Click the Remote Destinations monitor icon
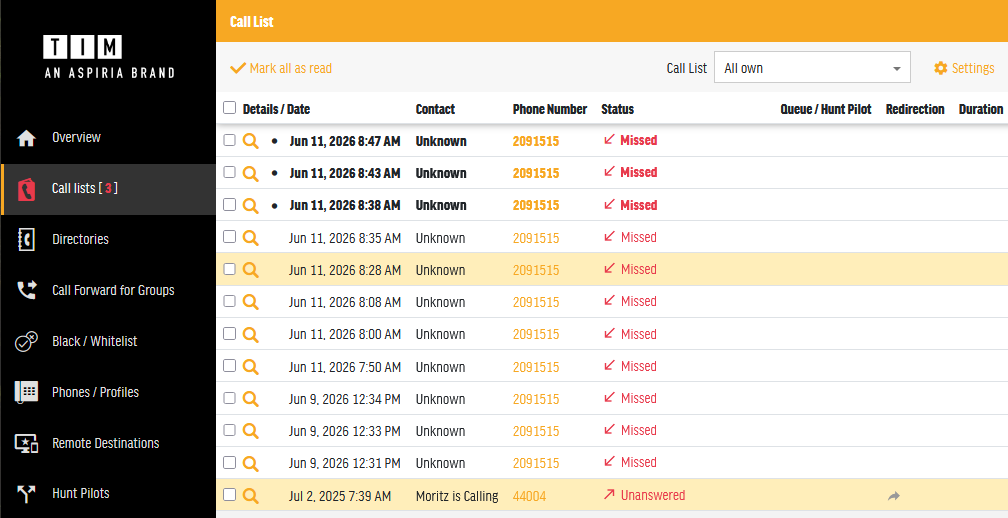Screen dimensions: 1008x518 click(26, 443)
